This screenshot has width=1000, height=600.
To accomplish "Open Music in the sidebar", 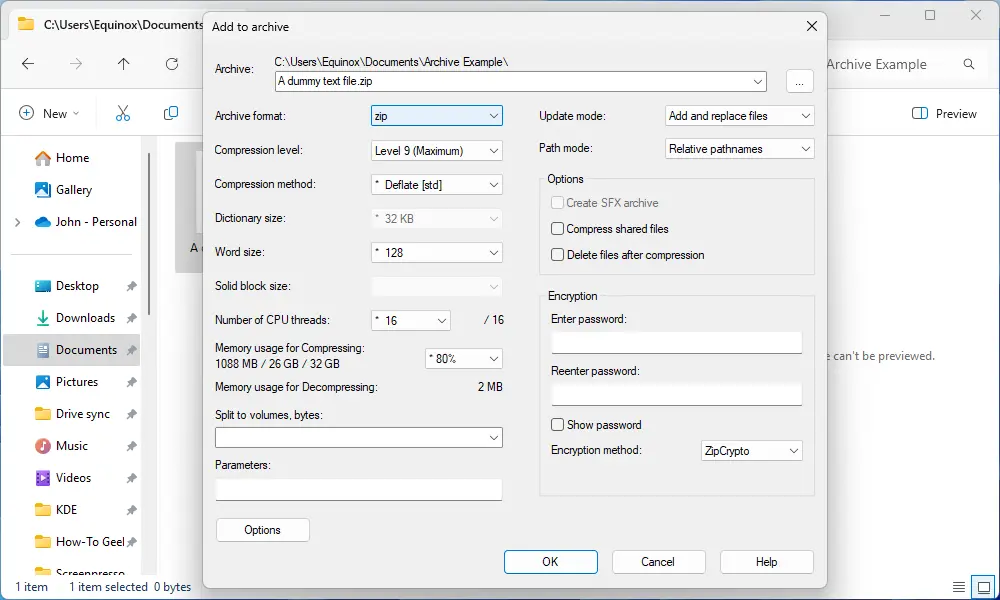I will 61,446.
